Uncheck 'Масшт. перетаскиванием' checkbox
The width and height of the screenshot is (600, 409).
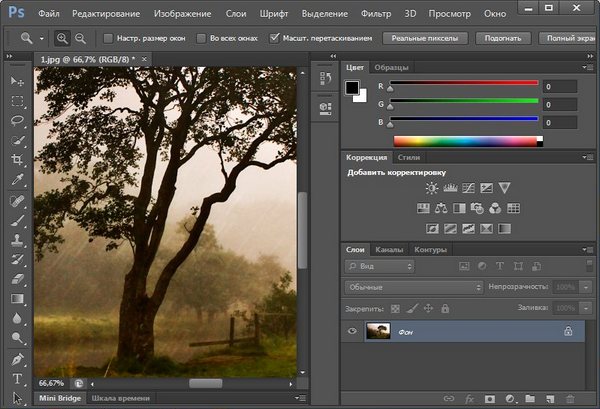pyautogui.click(x=275, y=38)
